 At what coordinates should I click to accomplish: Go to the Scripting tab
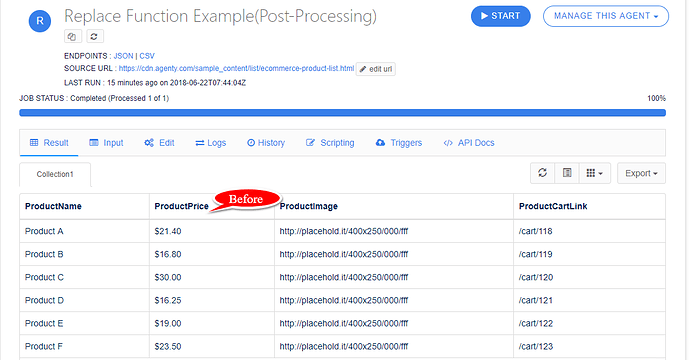click(330, 143)
